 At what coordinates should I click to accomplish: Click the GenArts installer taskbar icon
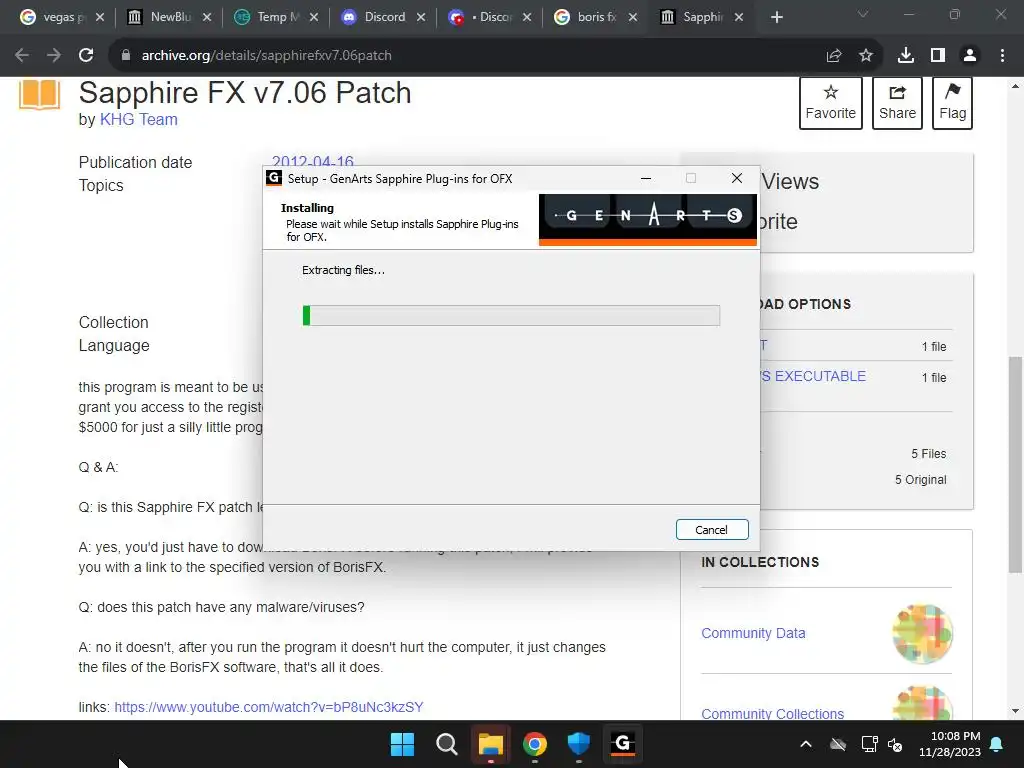pos(623,744)
